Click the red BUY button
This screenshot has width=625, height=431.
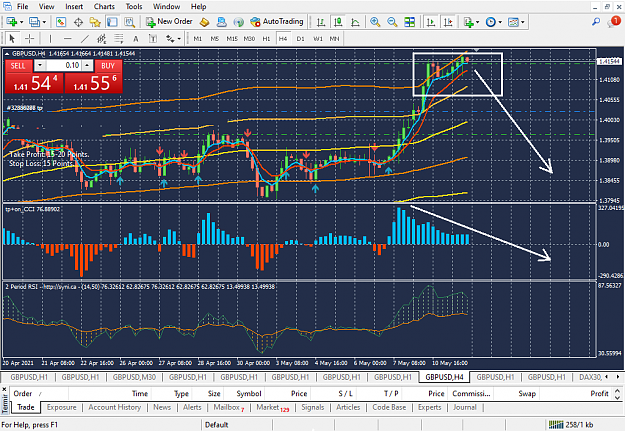(108, 65)
